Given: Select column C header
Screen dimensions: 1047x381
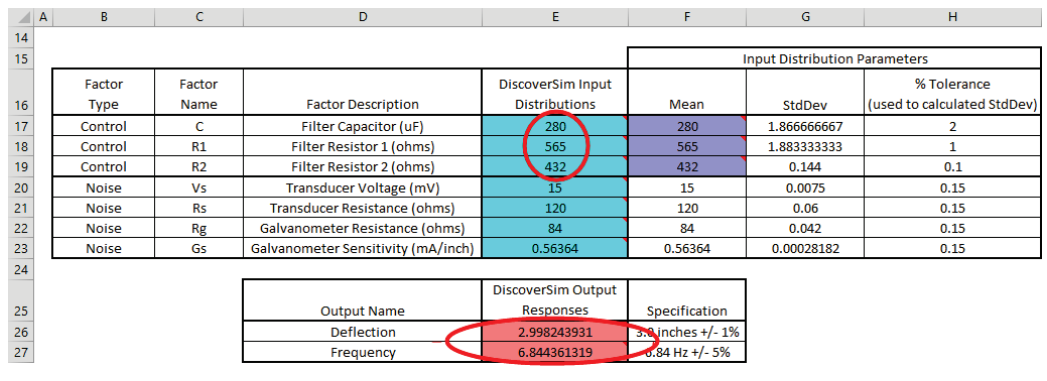Looking at the screenshot, I should pos(199,17).
